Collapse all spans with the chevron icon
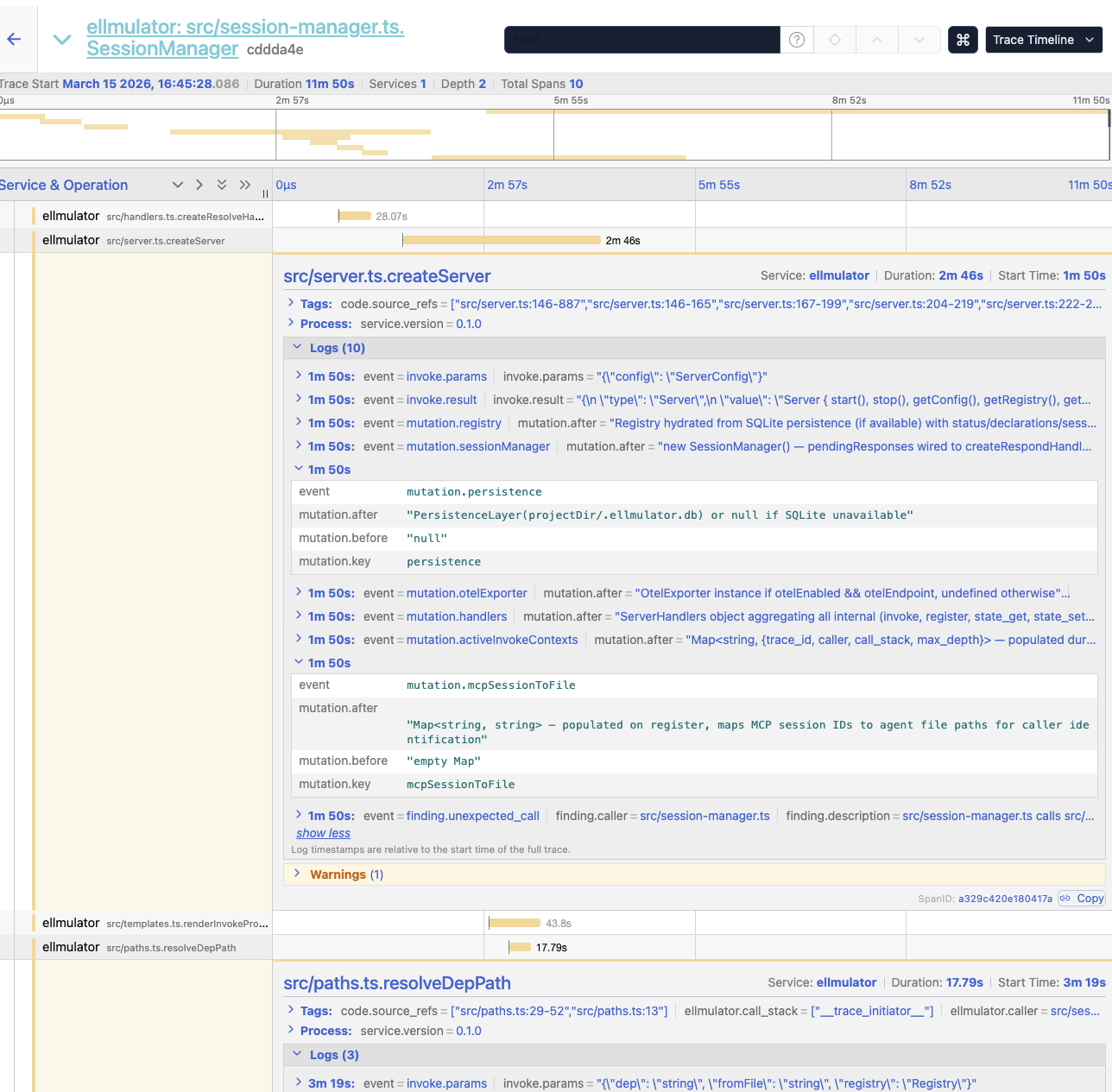 (178, 185)
